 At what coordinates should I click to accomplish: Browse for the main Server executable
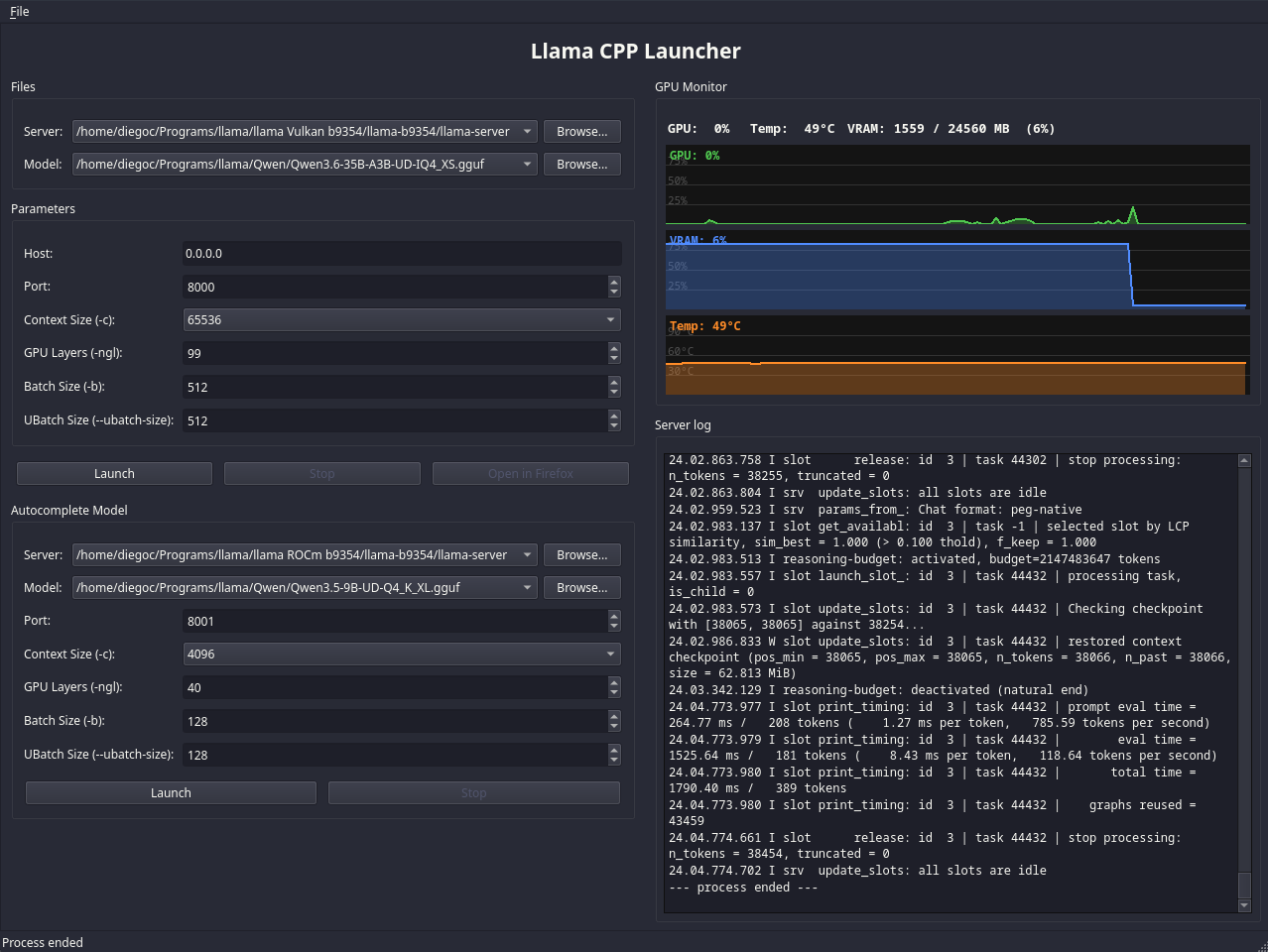pos(582,132)
